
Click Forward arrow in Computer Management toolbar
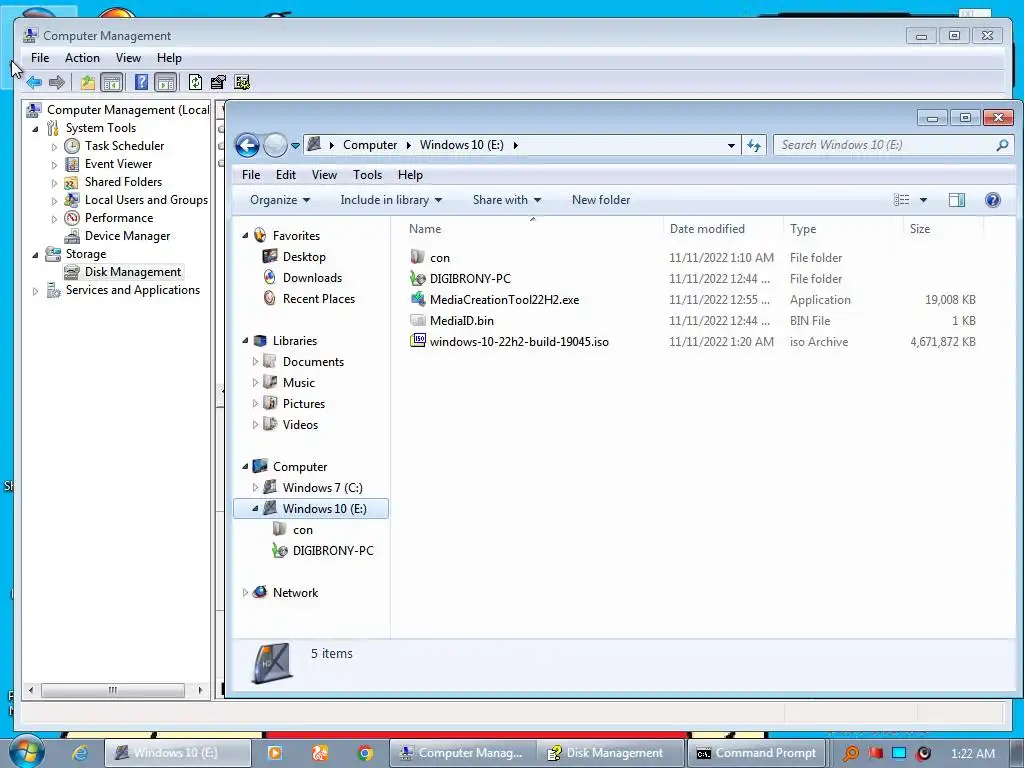coord(57,82)
